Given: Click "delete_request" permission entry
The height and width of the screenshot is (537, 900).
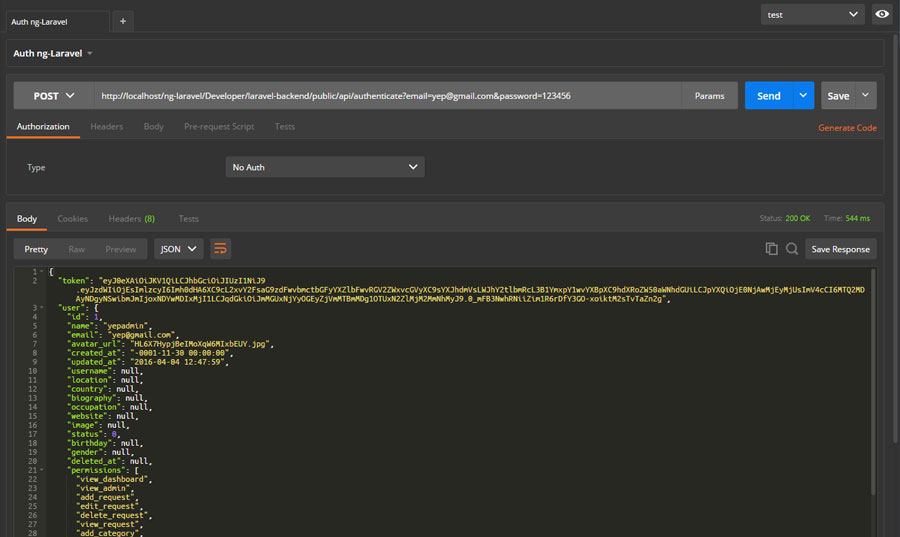Looking at the screenshot, I should (x=111, y=515).
